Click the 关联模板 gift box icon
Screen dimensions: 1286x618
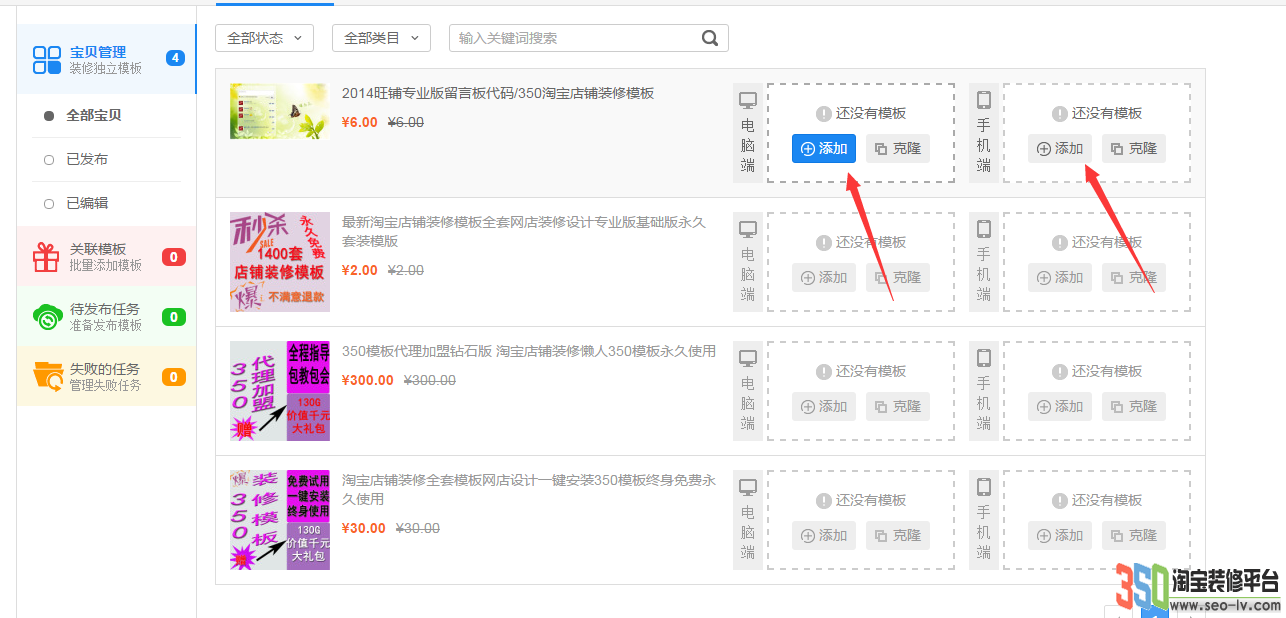tap(47, 257)
